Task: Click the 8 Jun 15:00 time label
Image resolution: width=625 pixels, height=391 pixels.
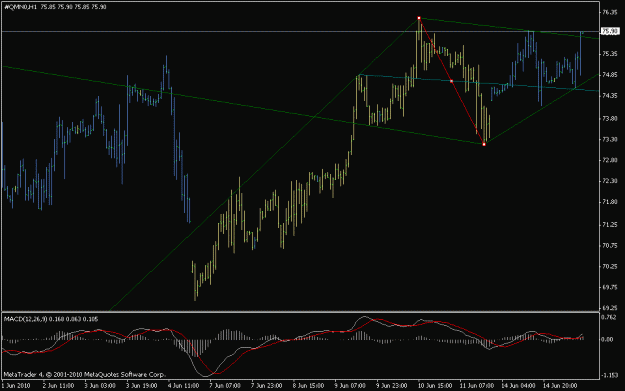Action: 309,386
